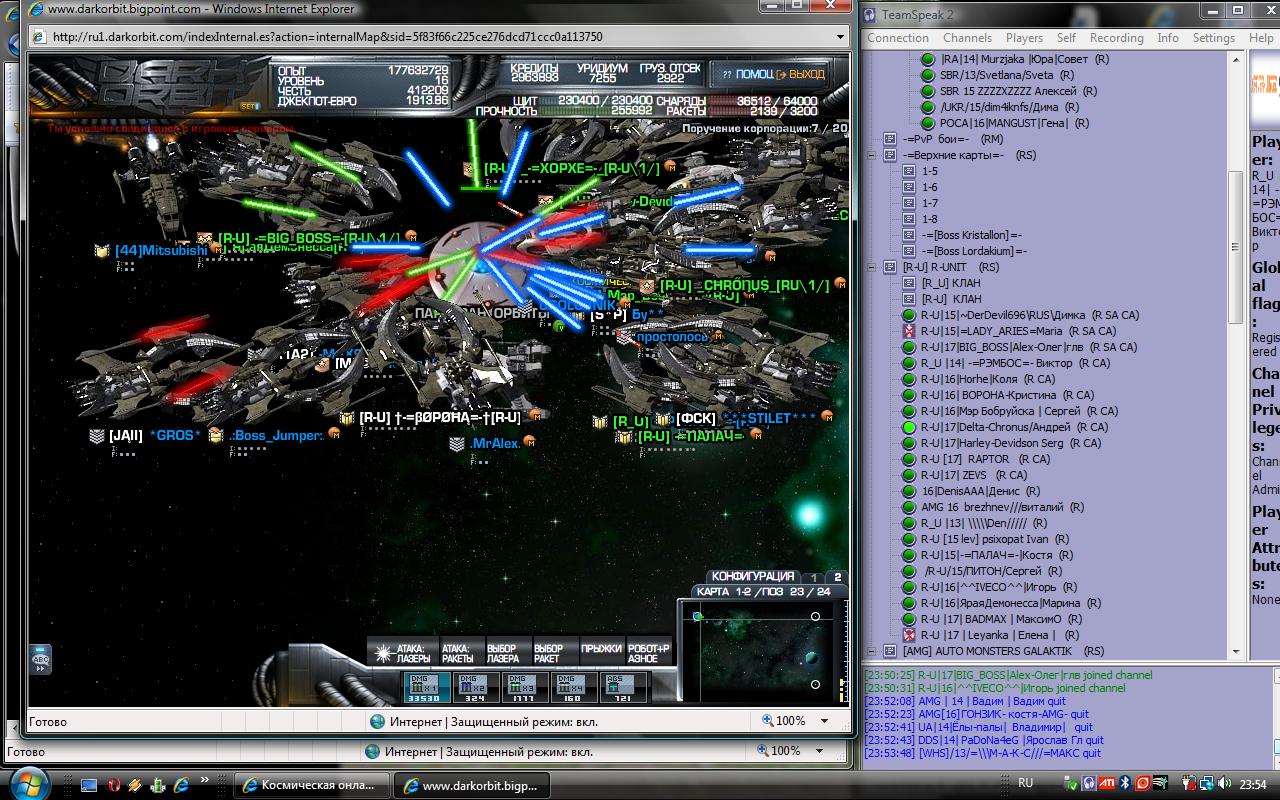
Task: Open the Channels menu
Action: click(967, 38)
